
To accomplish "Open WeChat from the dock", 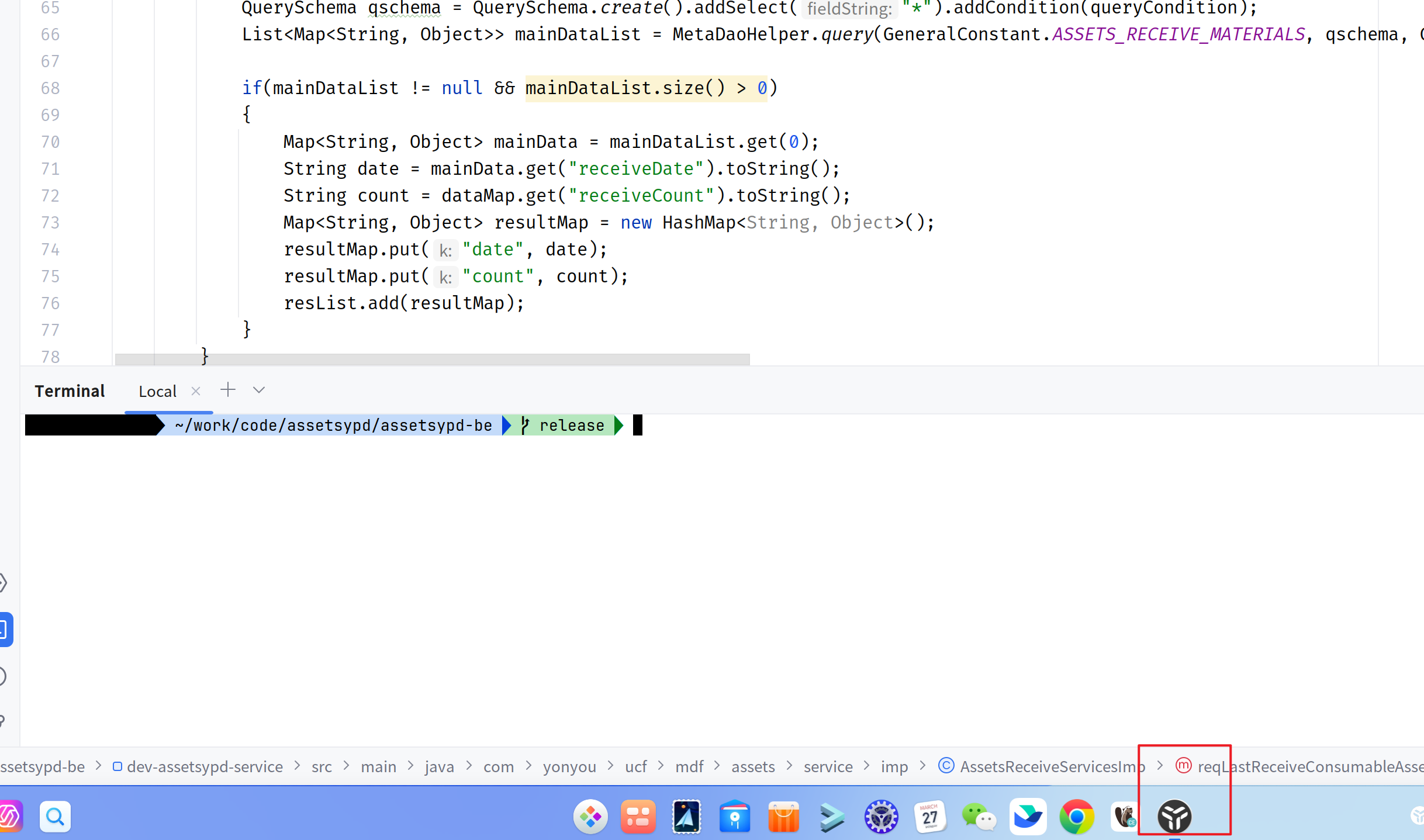I will (979, 817).
